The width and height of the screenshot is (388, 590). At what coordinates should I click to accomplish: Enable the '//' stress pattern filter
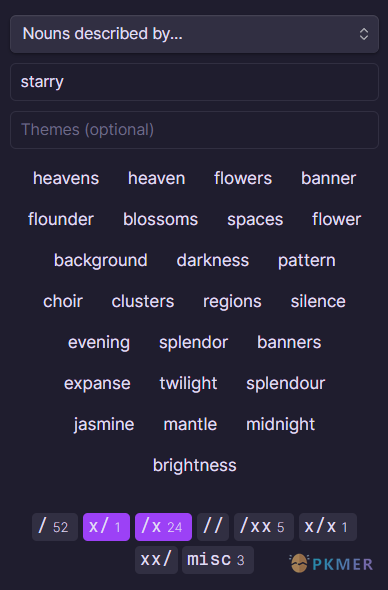213,527
